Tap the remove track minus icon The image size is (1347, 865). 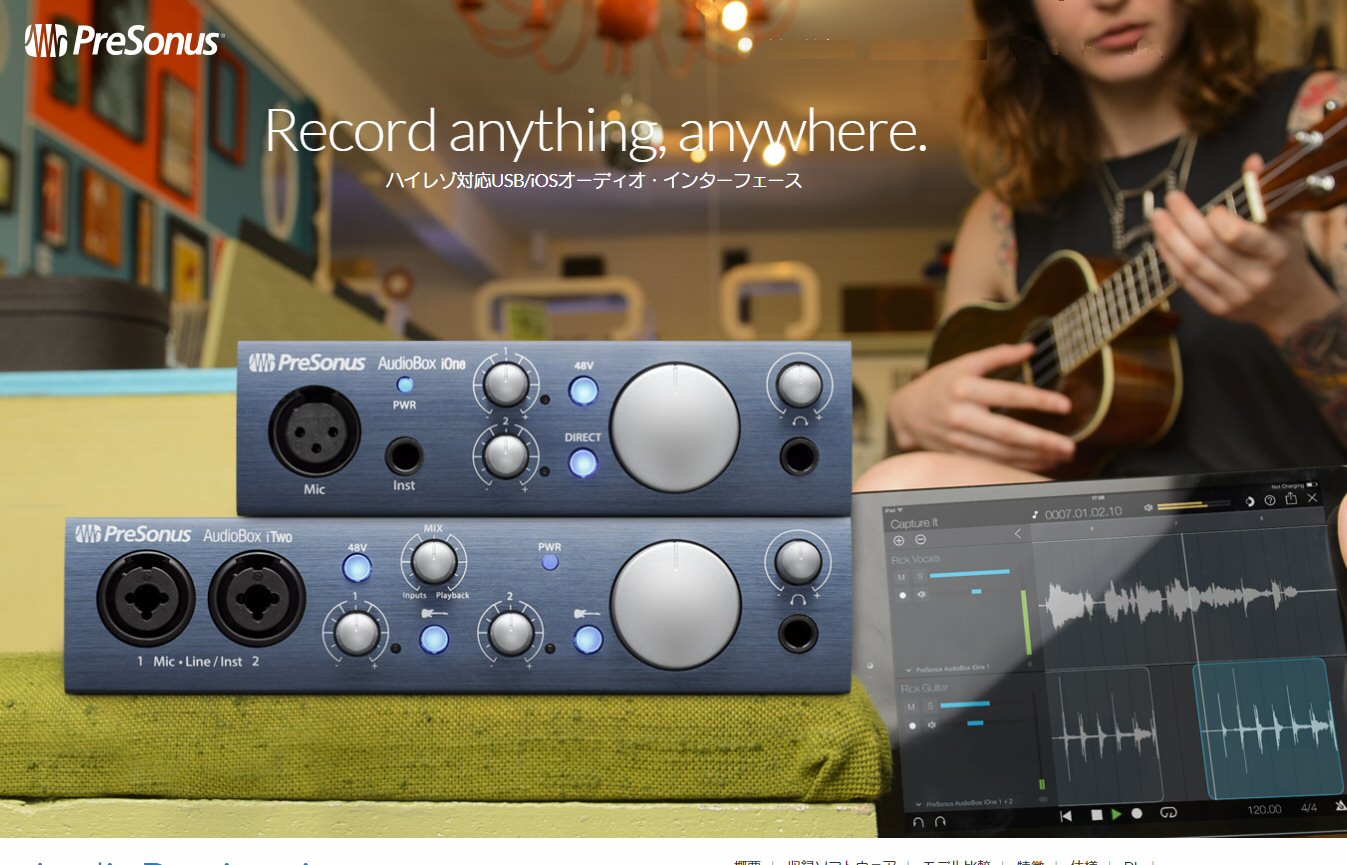(921, 539)
